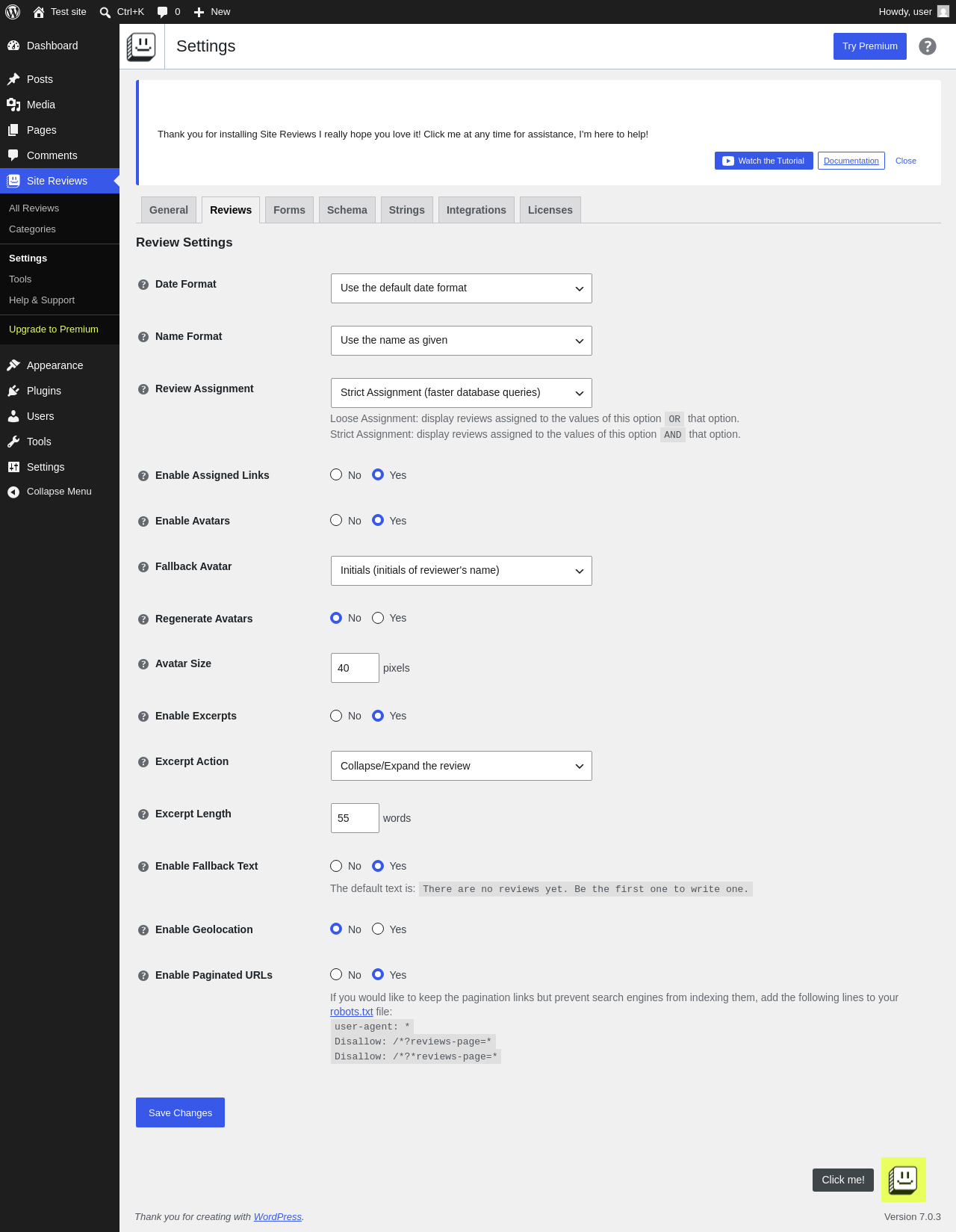Switch to the Forms tab
Viewport: 956px width, 1232px height.
pos(289,210)
